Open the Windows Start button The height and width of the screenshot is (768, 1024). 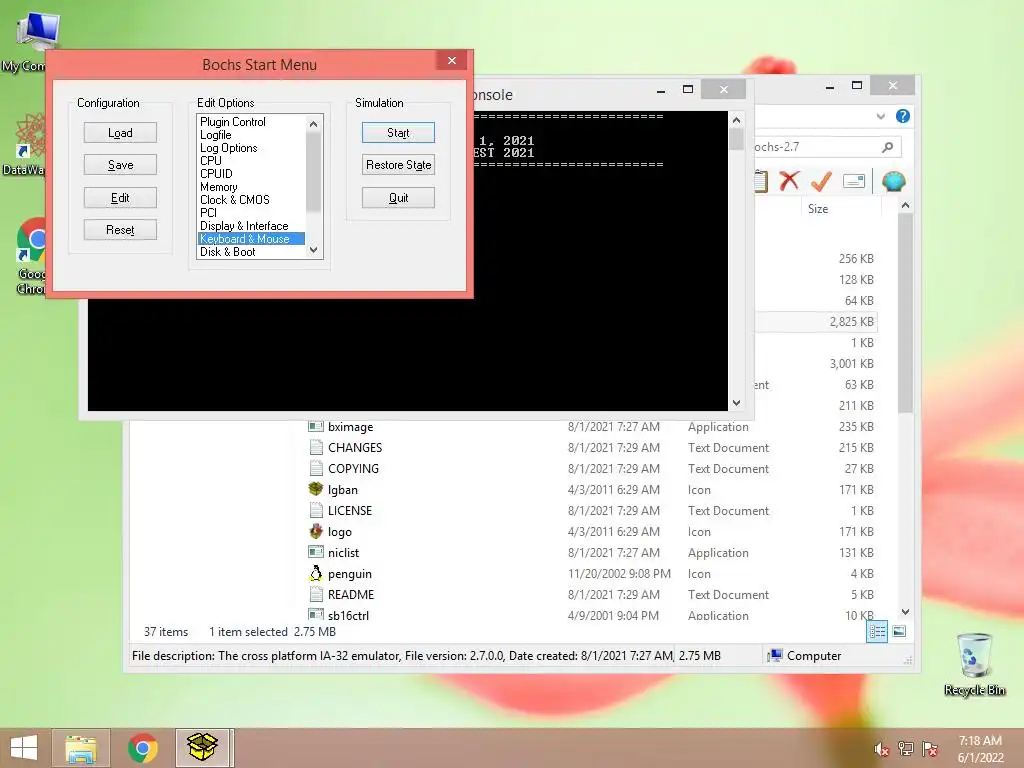click(x=24, y=748)
